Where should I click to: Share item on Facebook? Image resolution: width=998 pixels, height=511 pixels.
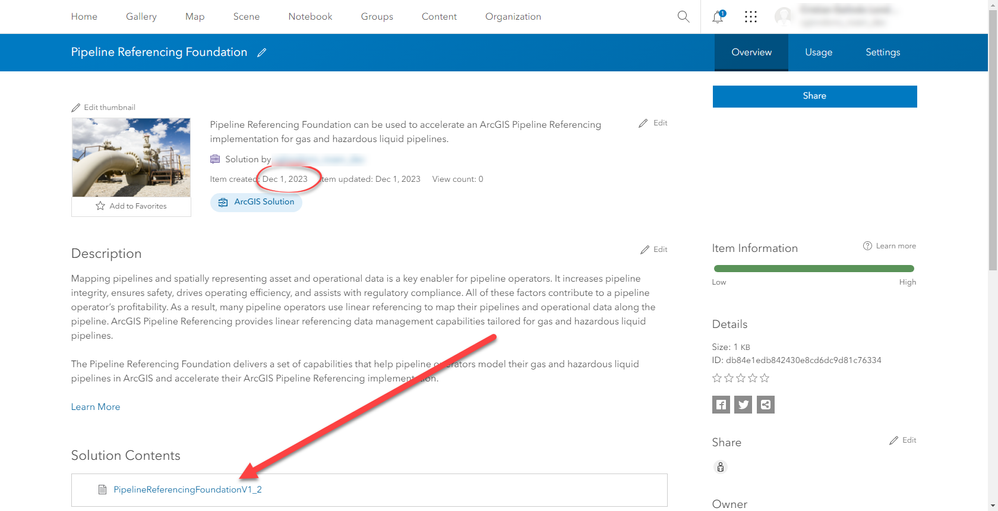(x=721, y=405)
